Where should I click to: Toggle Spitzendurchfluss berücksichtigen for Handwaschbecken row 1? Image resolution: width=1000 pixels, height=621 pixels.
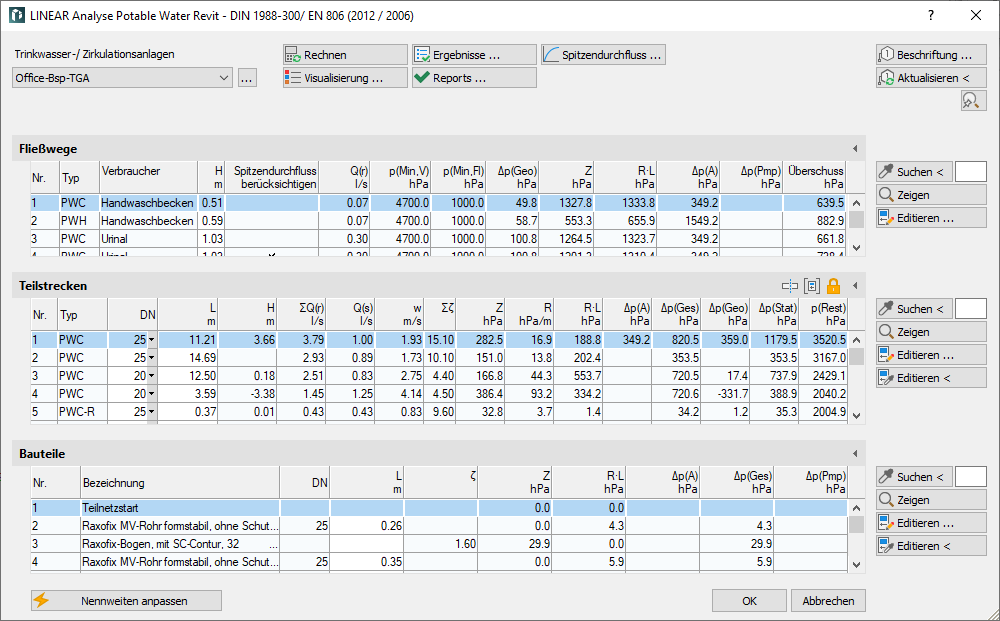pyautogui.click(x=272, y=203)
